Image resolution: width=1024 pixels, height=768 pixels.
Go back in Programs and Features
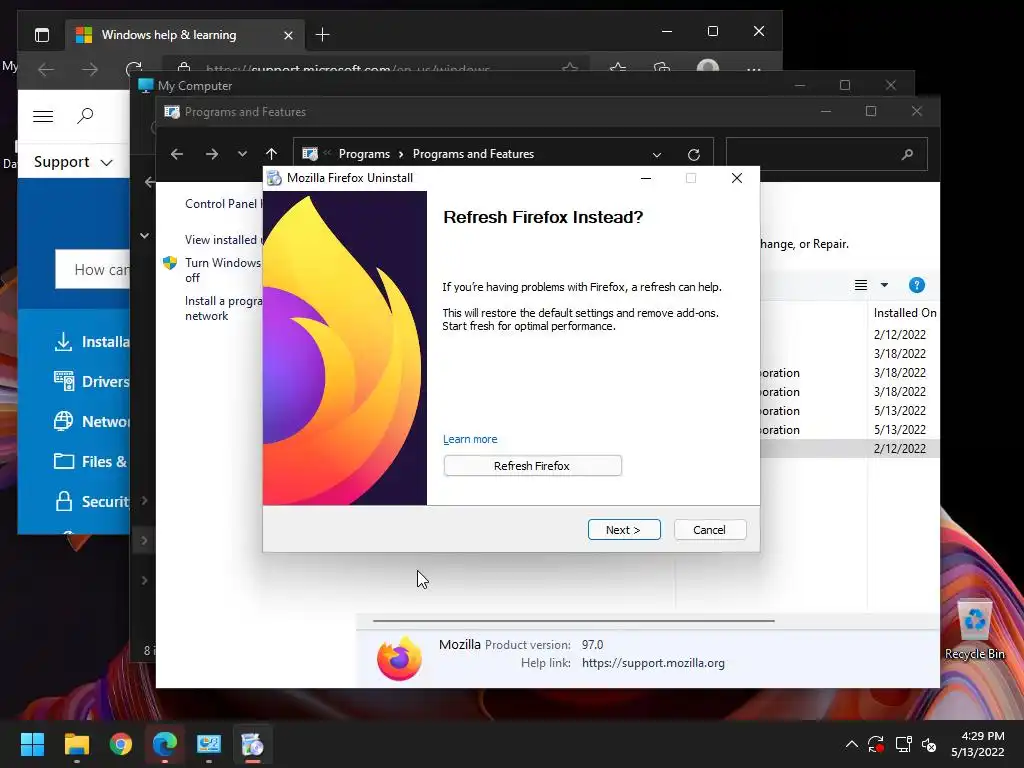(177, 154)
